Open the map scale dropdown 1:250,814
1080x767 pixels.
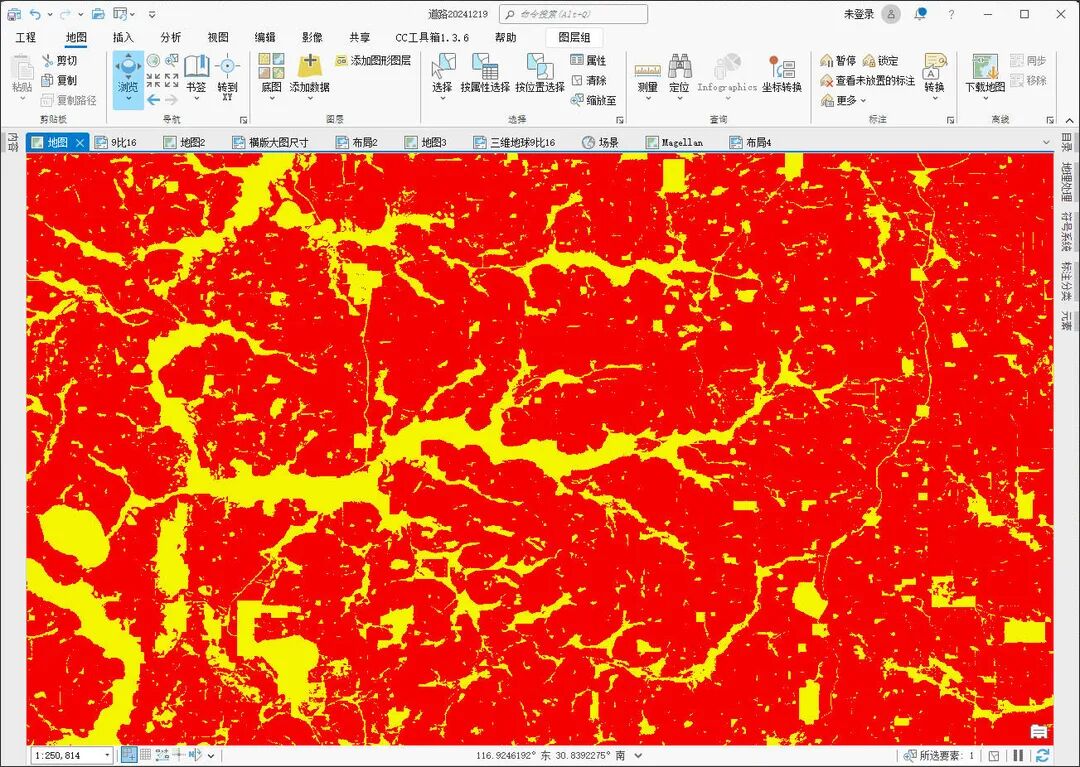coord(107,755)
